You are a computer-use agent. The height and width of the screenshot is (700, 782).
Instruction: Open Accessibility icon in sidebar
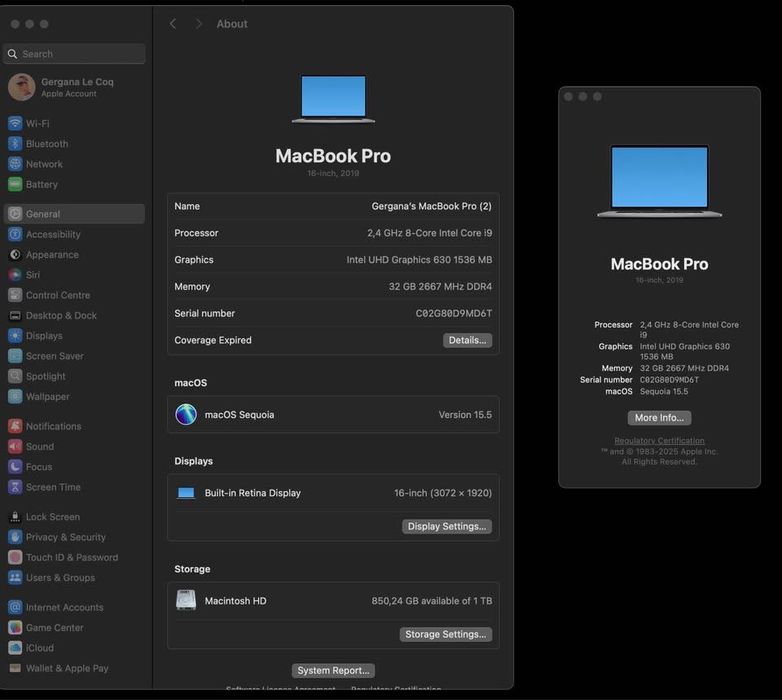point(15,234)
